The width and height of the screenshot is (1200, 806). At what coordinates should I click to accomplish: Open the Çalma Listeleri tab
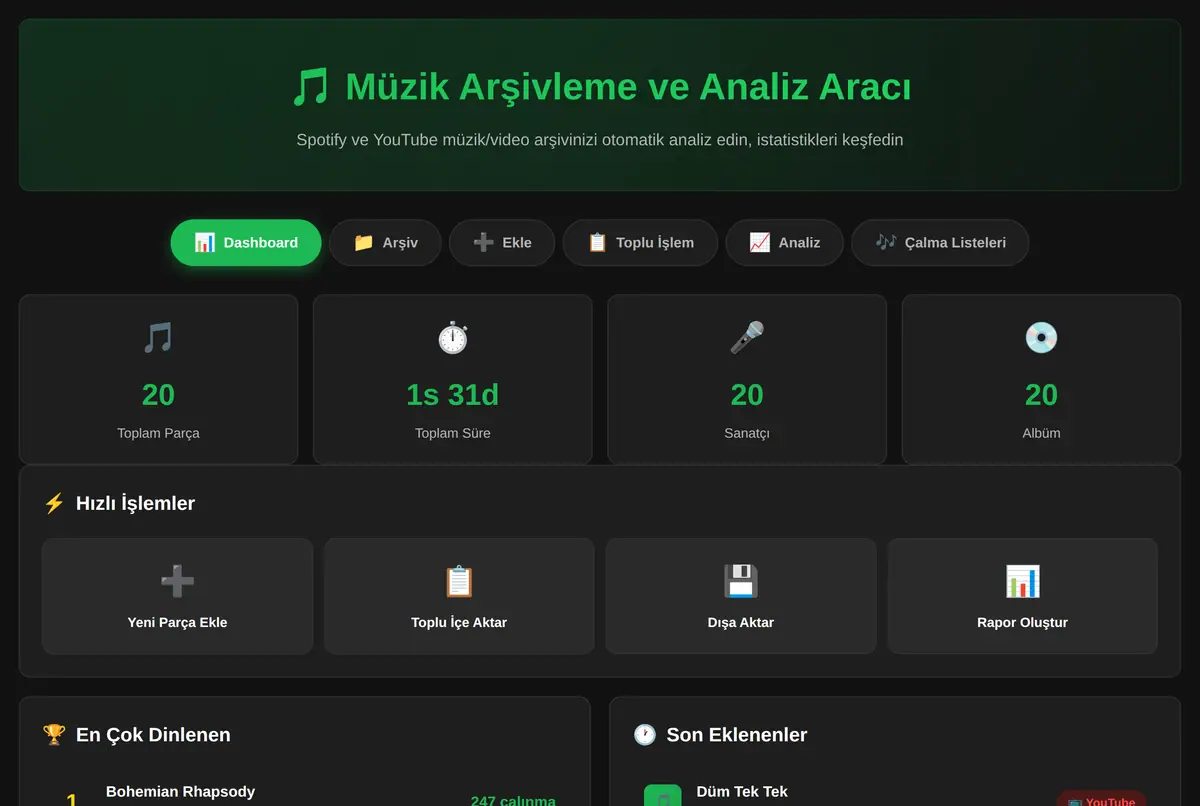point(940,243)
